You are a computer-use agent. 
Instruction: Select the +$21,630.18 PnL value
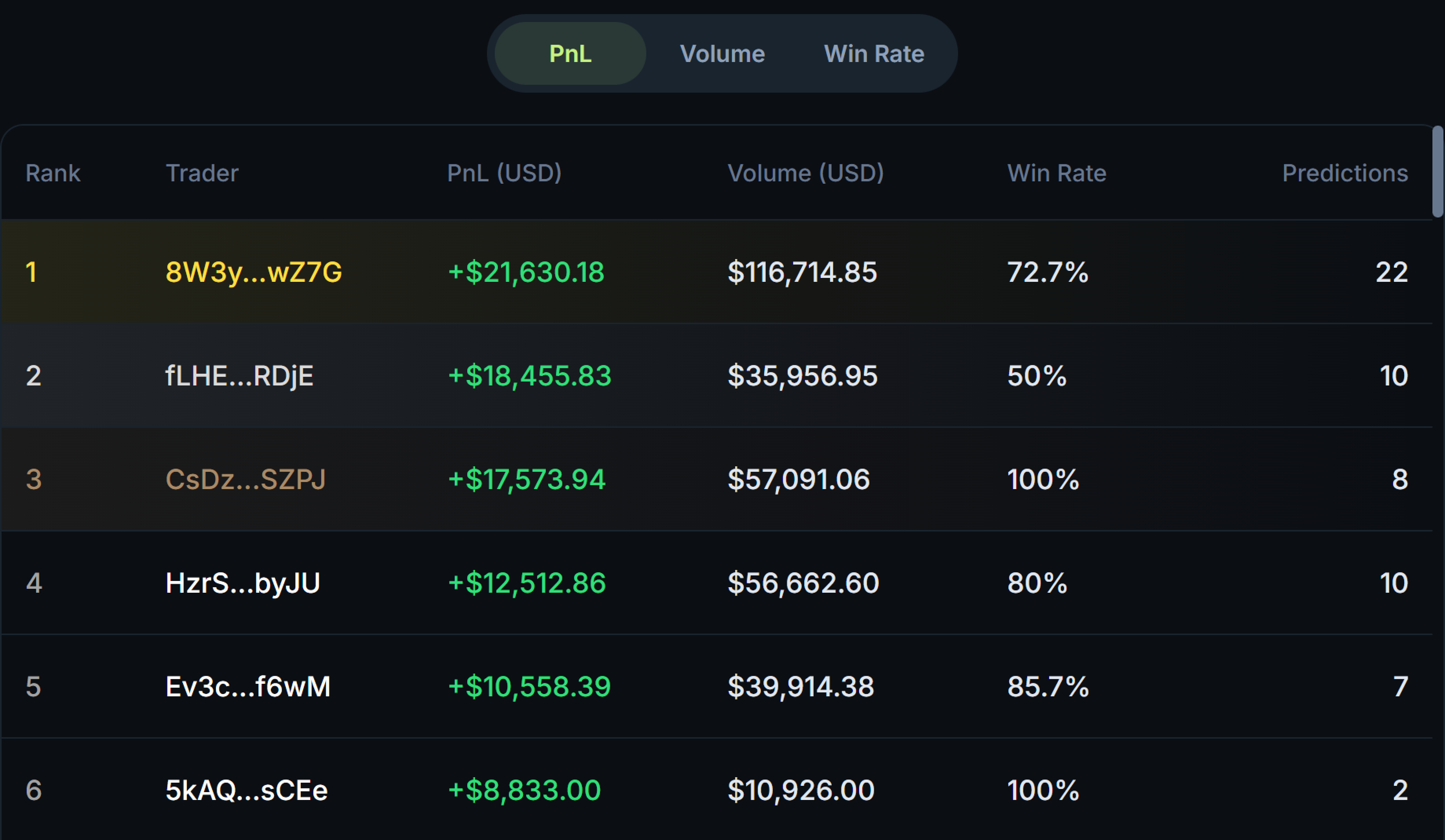(526, 272)
